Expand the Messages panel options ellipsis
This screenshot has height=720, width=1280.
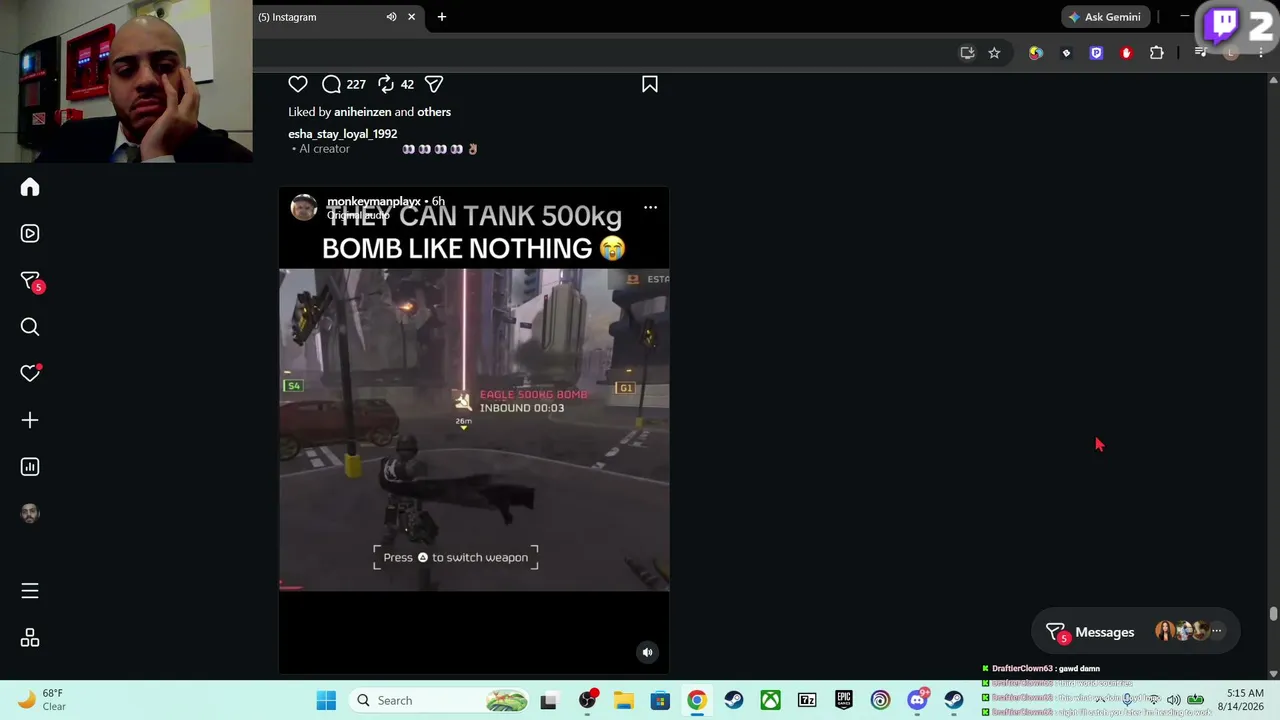tap(1216, 631)
